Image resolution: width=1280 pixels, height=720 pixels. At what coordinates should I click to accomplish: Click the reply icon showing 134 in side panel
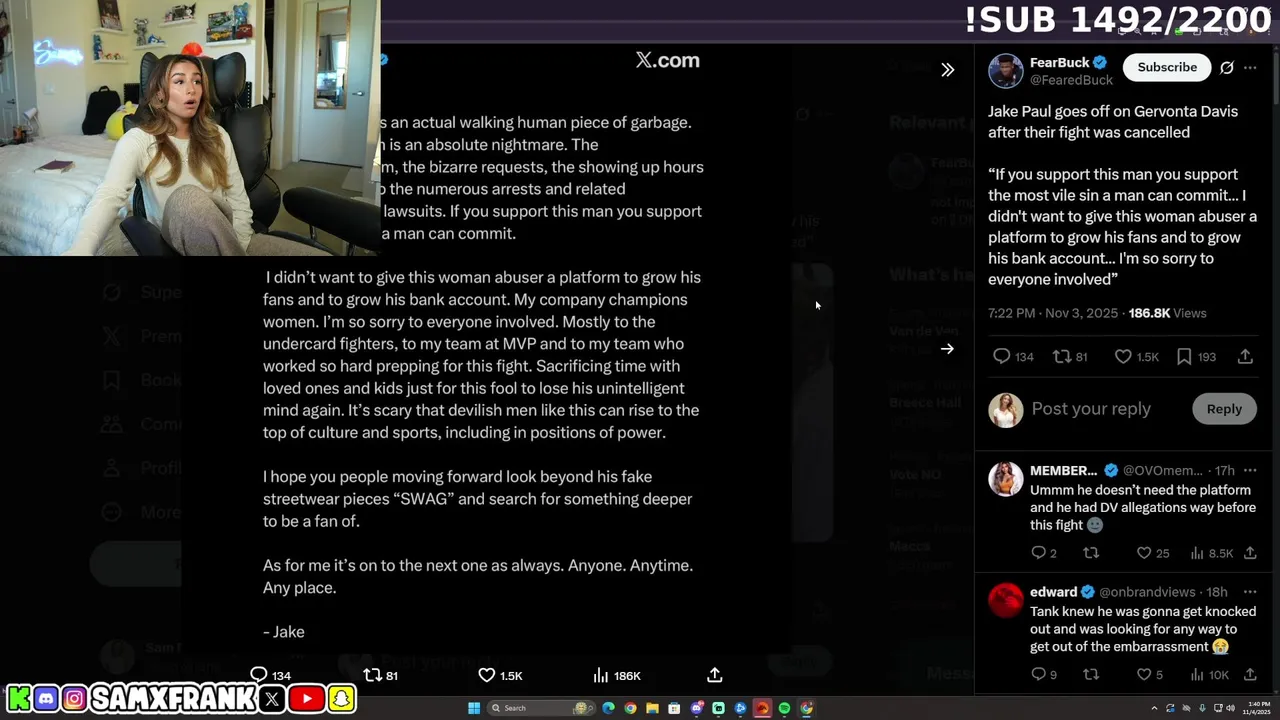(1002, 356)
